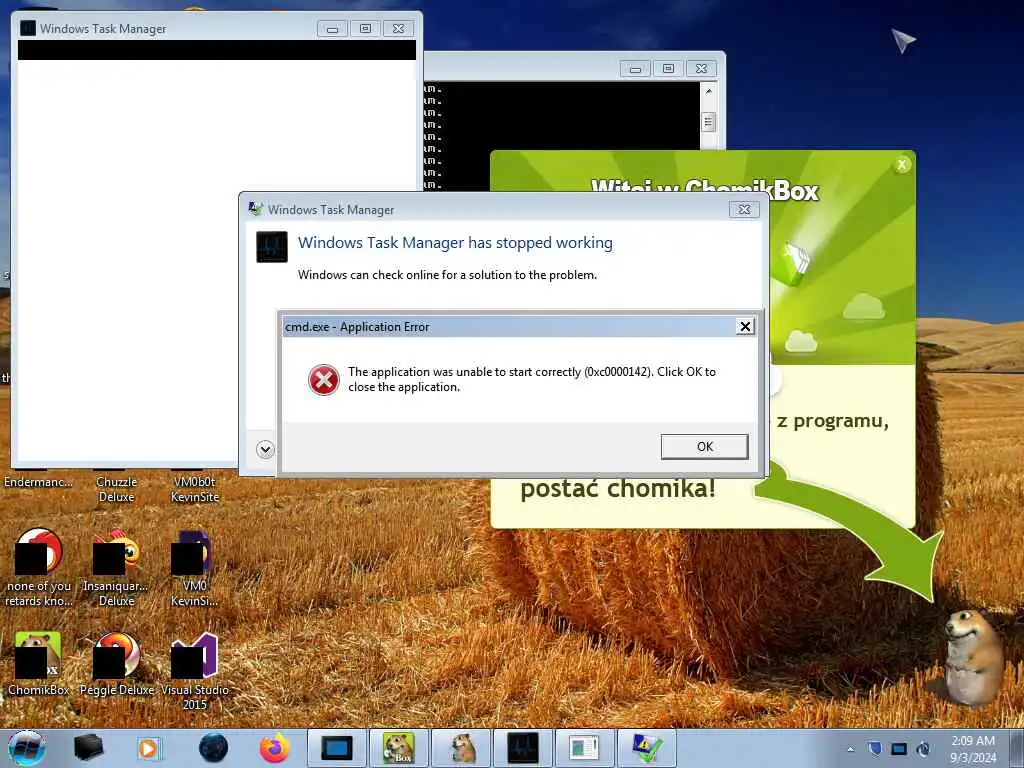1024x768 pixels.
Task: Click the red error icon in cmd.exe dialog
Action: click(x=323, y=380)
